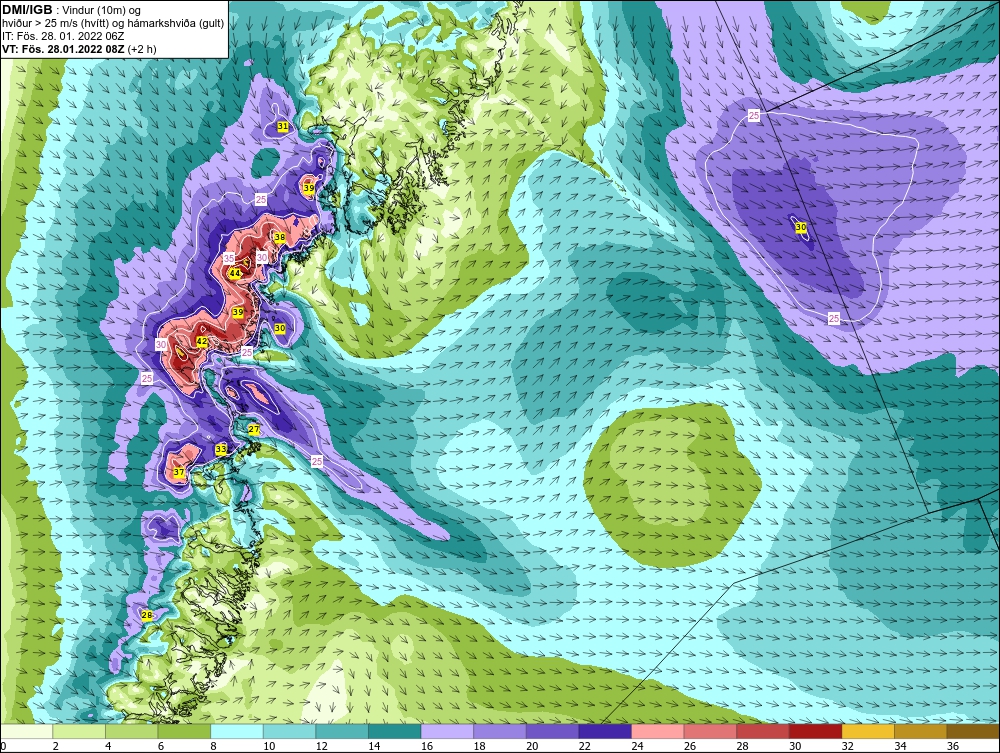Pick the pink swatch between 24 and 26
Image resolution: width=1000 pixels, height=753 pixels.
[x=658, y=731]
